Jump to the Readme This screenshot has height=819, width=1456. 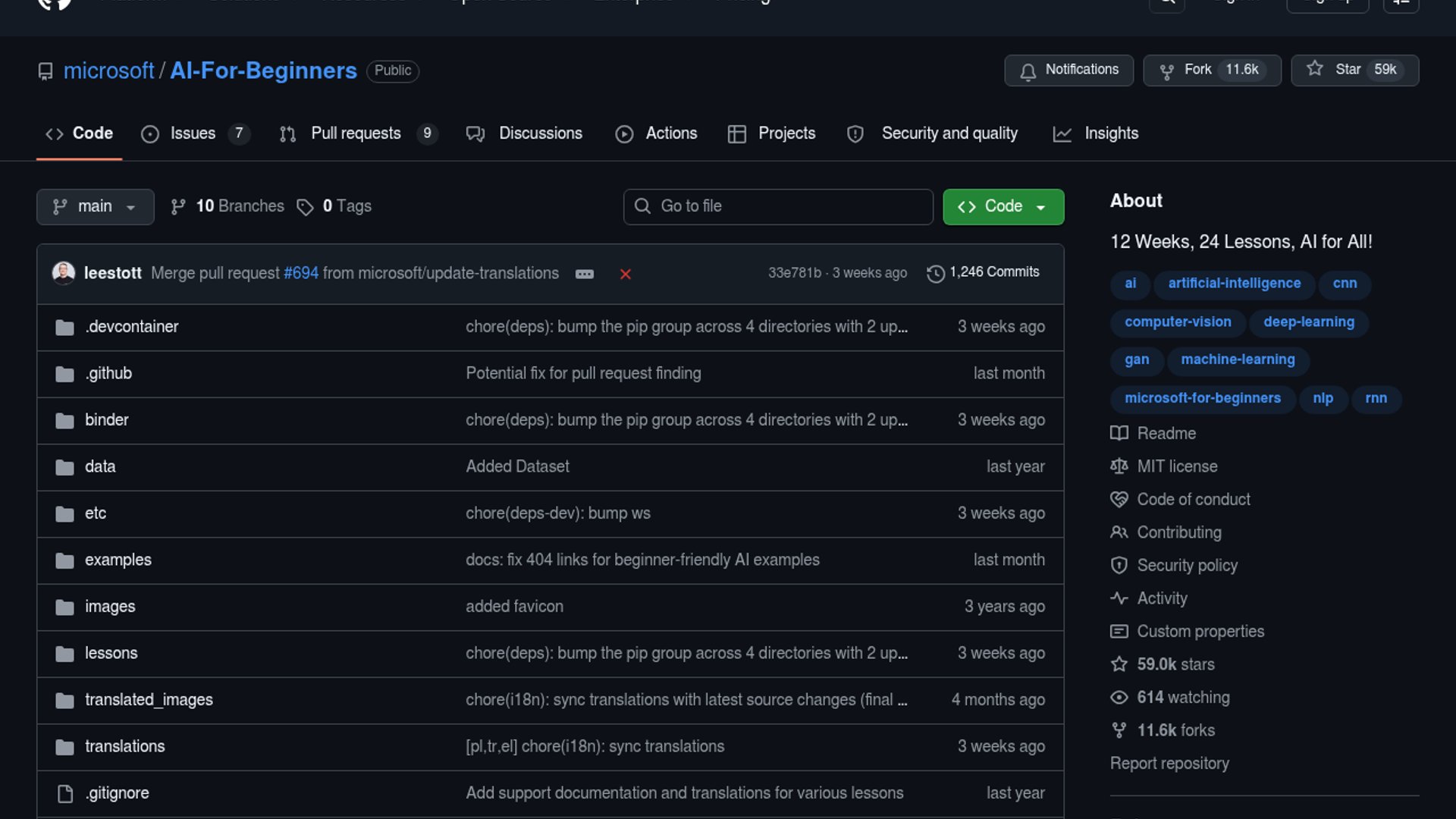(1153, 434)
